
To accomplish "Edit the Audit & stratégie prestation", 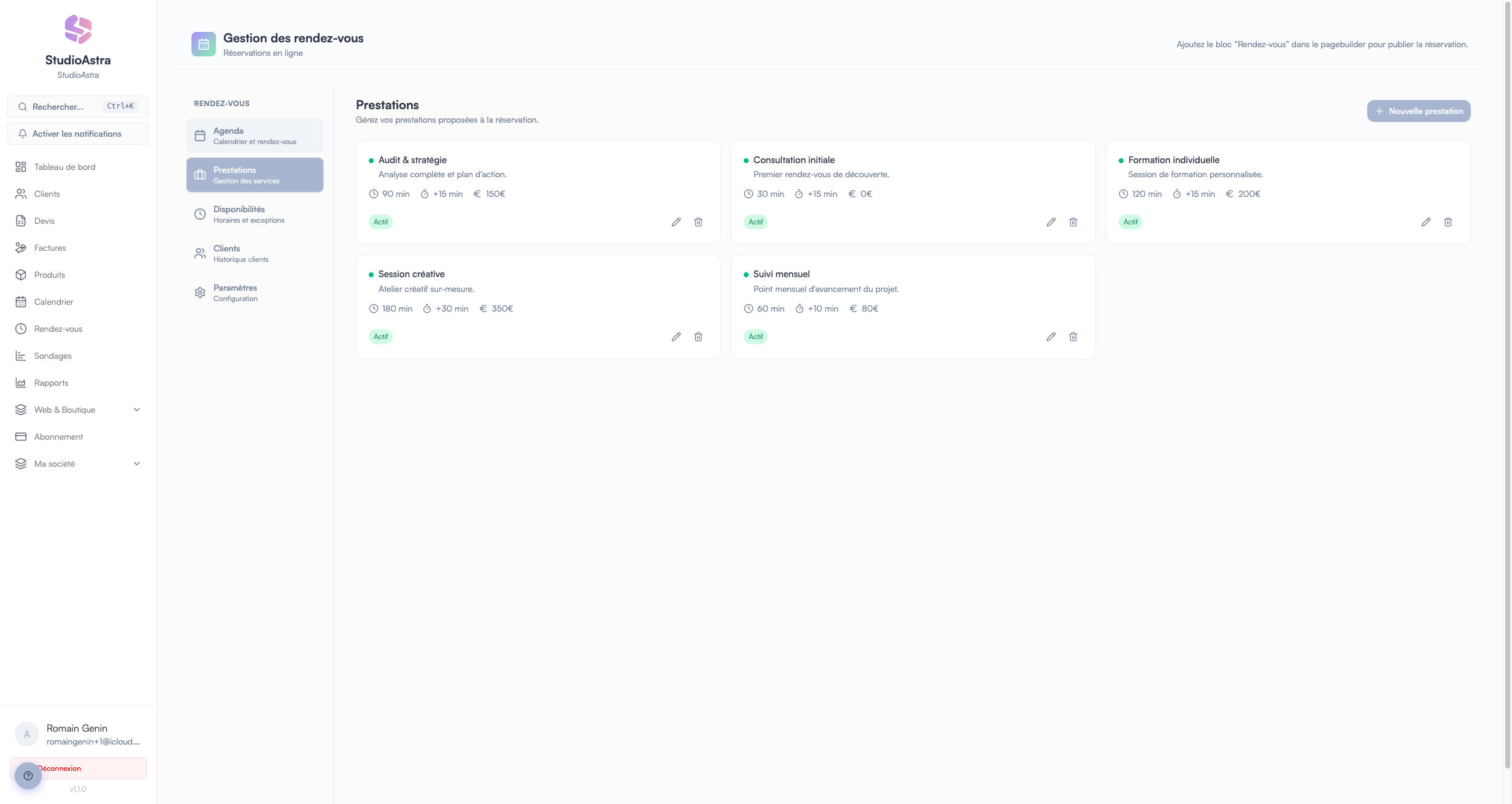I will click(676, 222).
